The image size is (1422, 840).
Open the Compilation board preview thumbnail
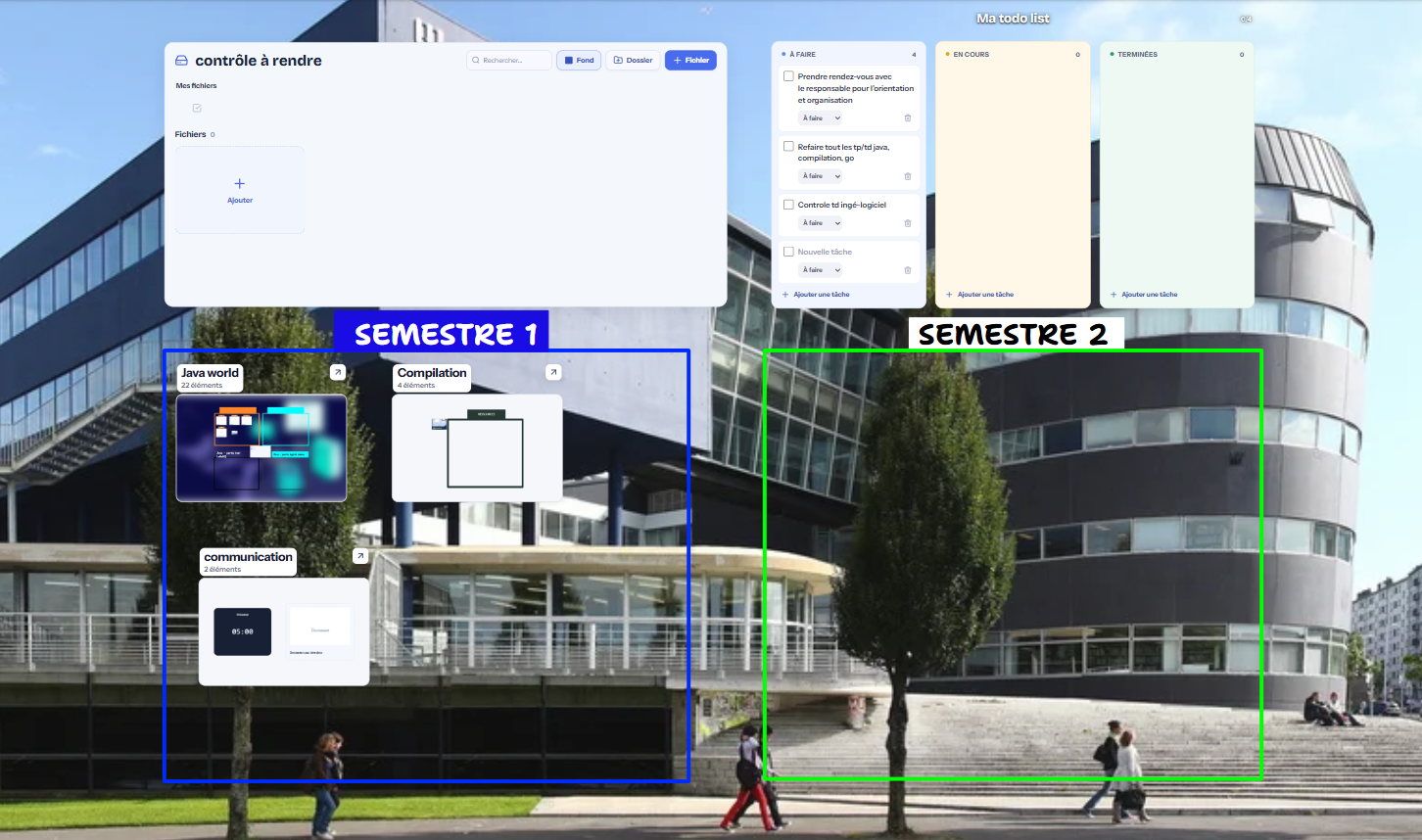tap(477, 448)
